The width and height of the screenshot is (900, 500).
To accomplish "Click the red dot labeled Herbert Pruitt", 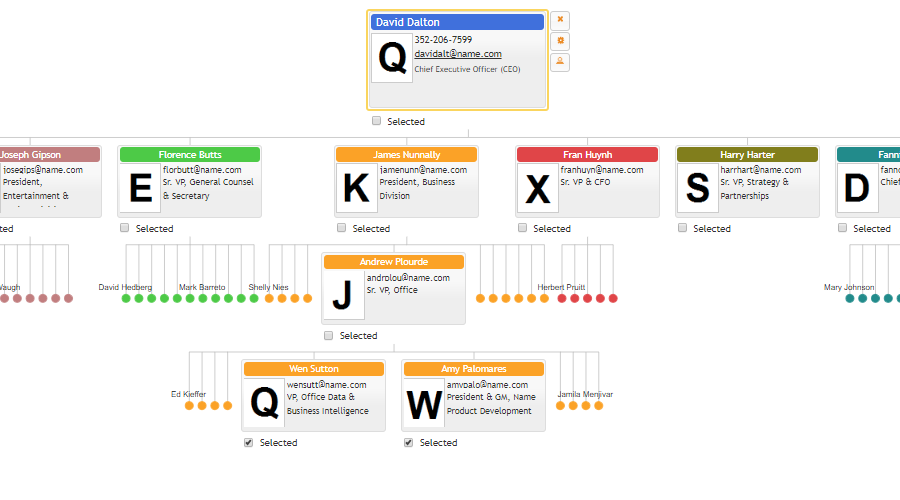I will pyautogui.click(x=562, y=299).
